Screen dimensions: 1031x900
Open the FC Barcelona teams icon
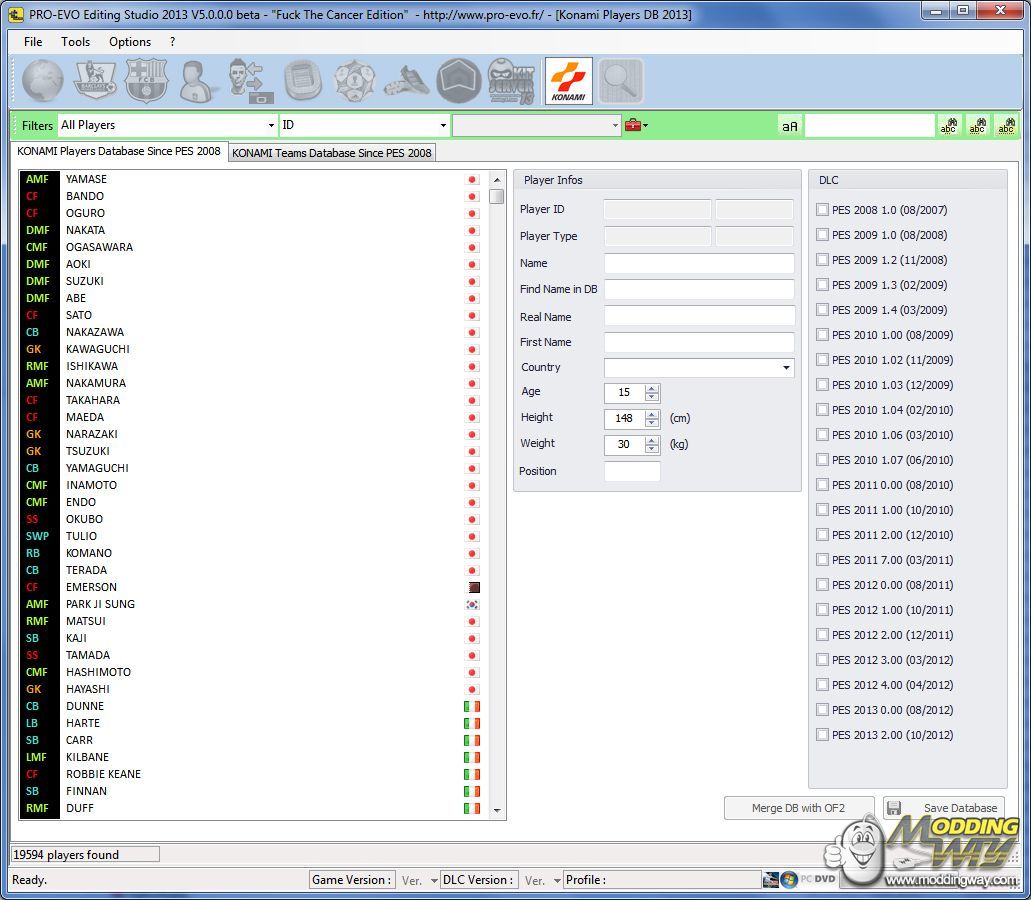[x=147, y=81]
